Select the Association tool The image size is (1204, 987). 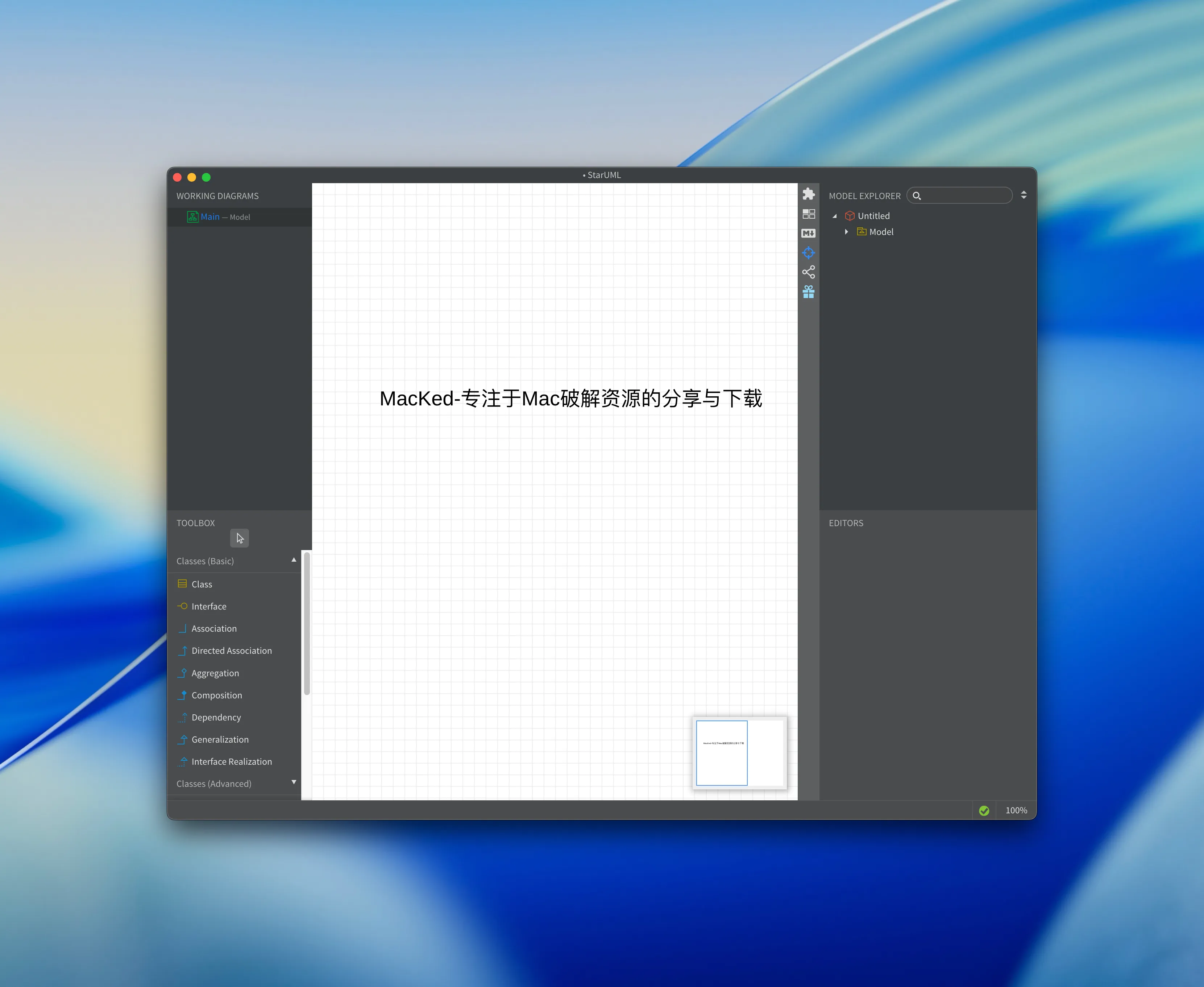[234, 628]
